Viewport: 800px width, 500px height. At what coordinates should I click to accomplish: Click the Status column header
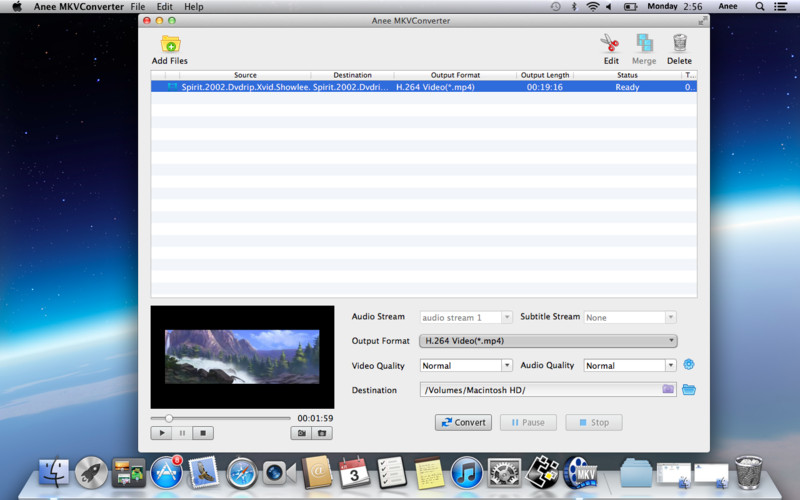[627, 75]
